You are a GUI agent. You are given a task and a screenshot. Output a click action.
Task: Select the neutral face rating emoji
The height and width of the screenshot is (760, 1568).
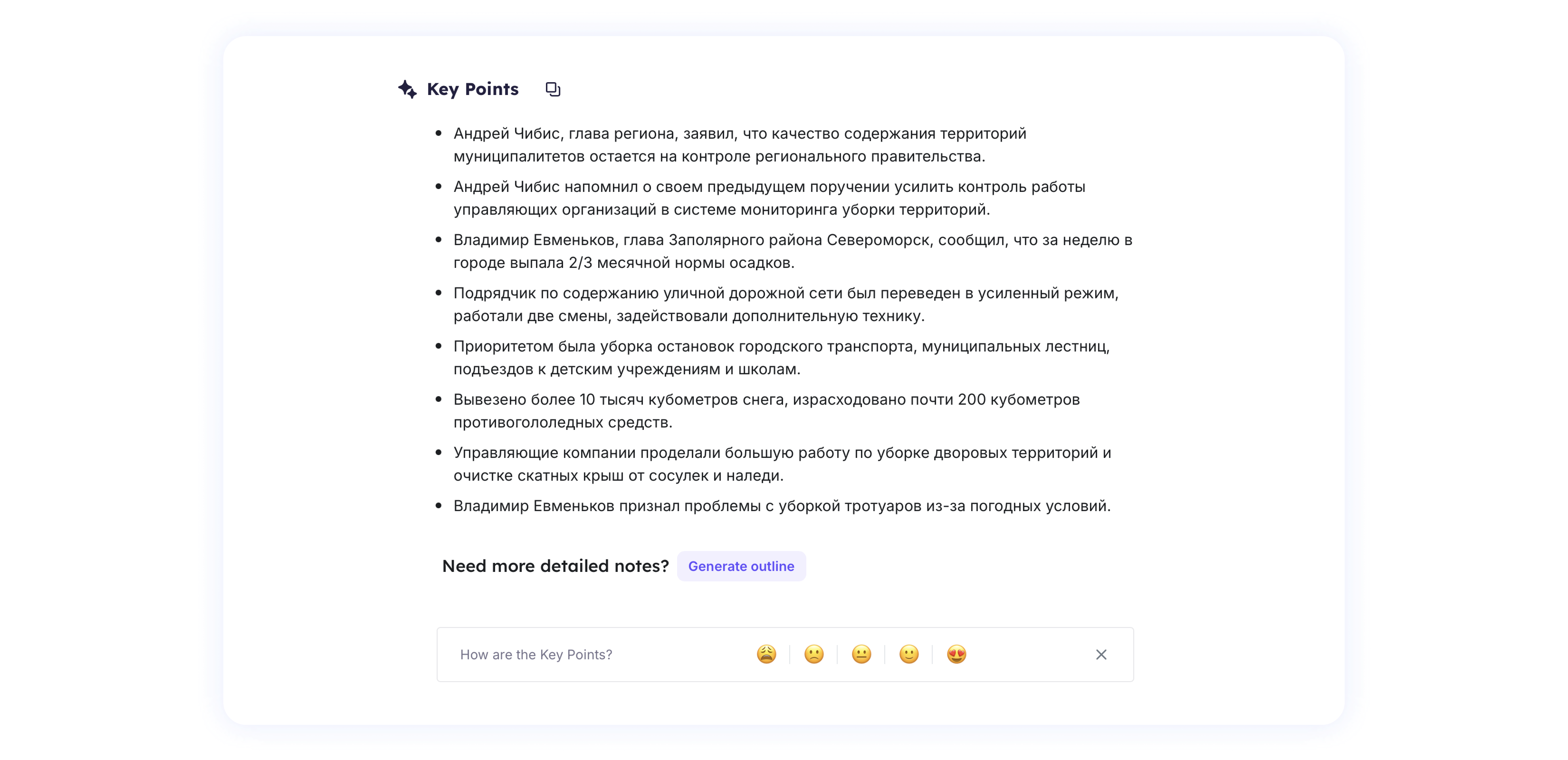[861, 654]
